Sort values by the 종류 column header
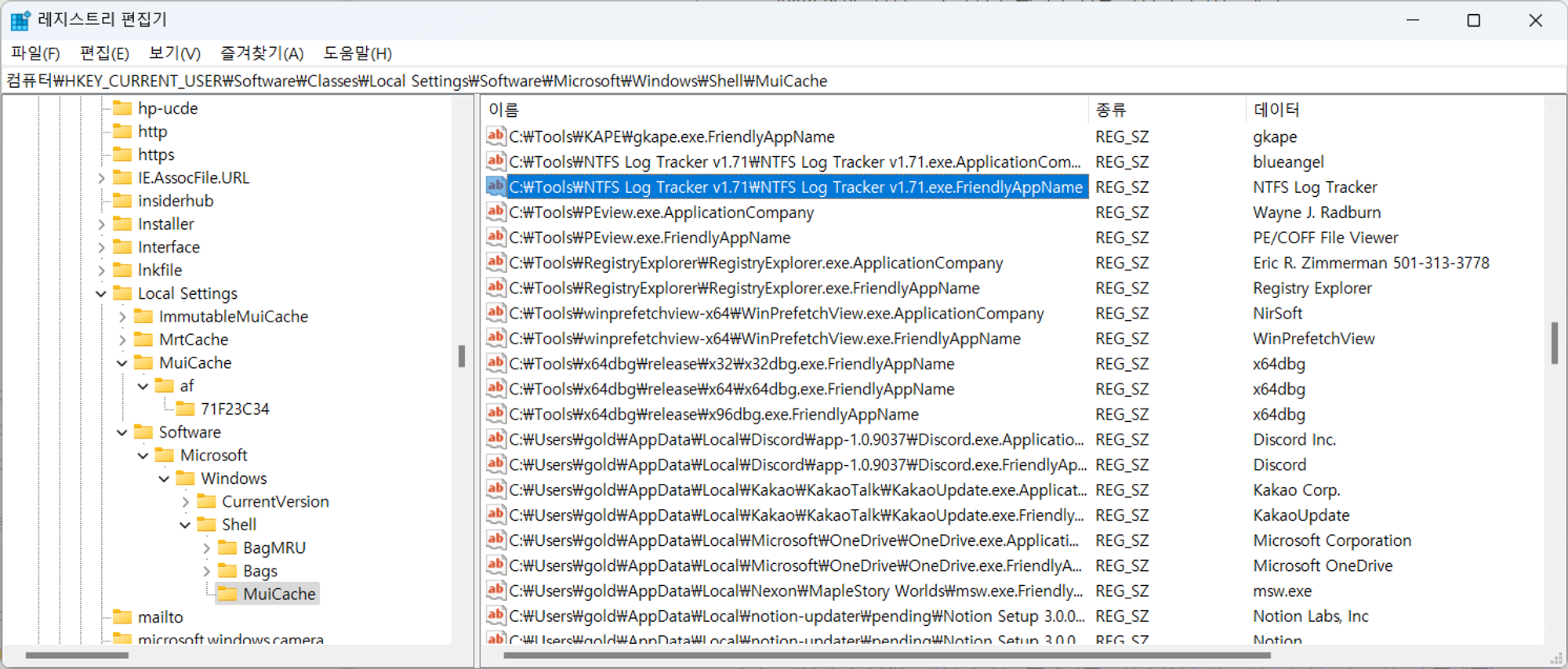This screenshot has height=669, width=1568. 1167,110
